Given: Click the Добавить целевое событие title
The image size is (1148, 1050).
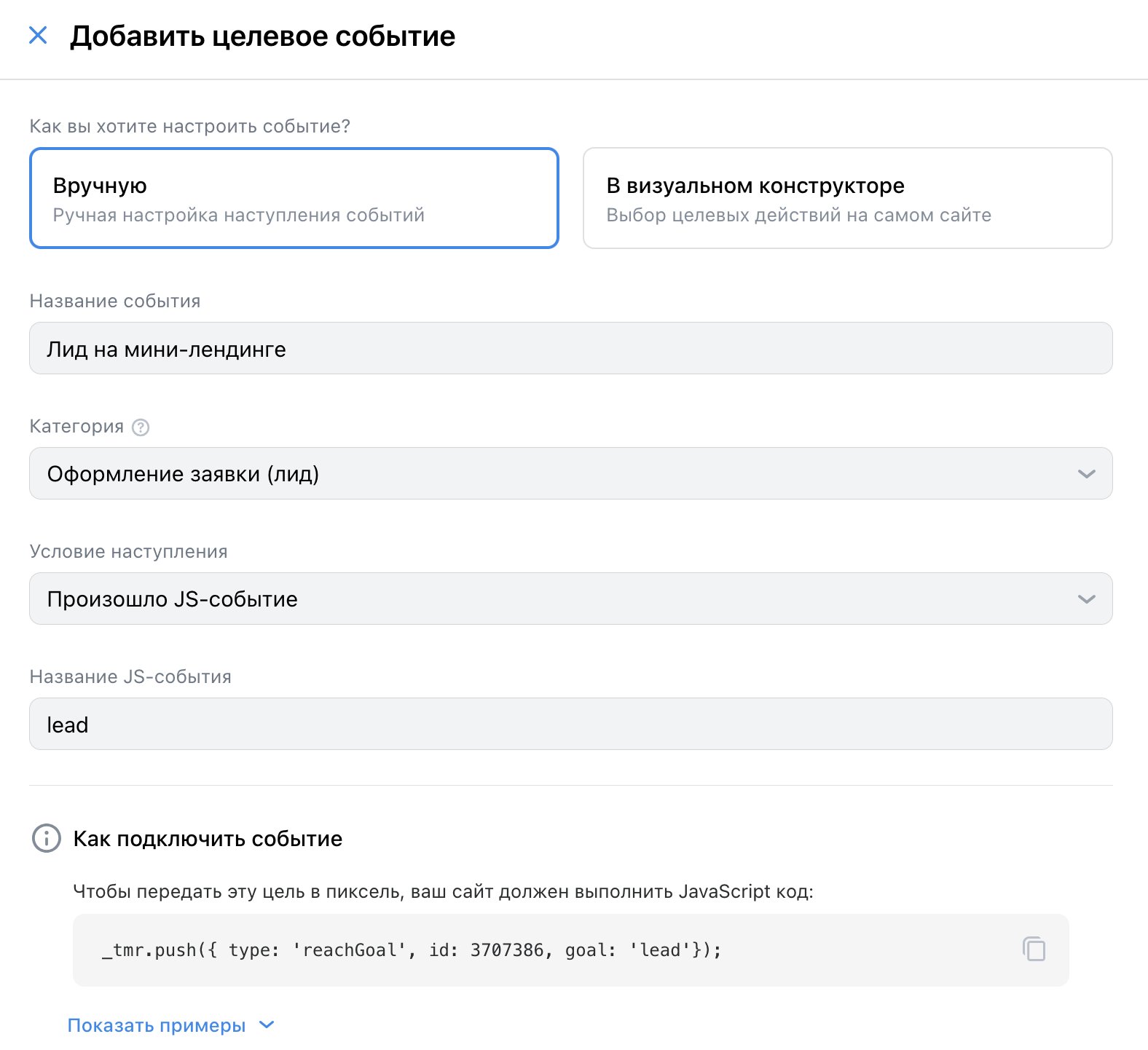Looking at the screenshot, I should click(262, 36).
